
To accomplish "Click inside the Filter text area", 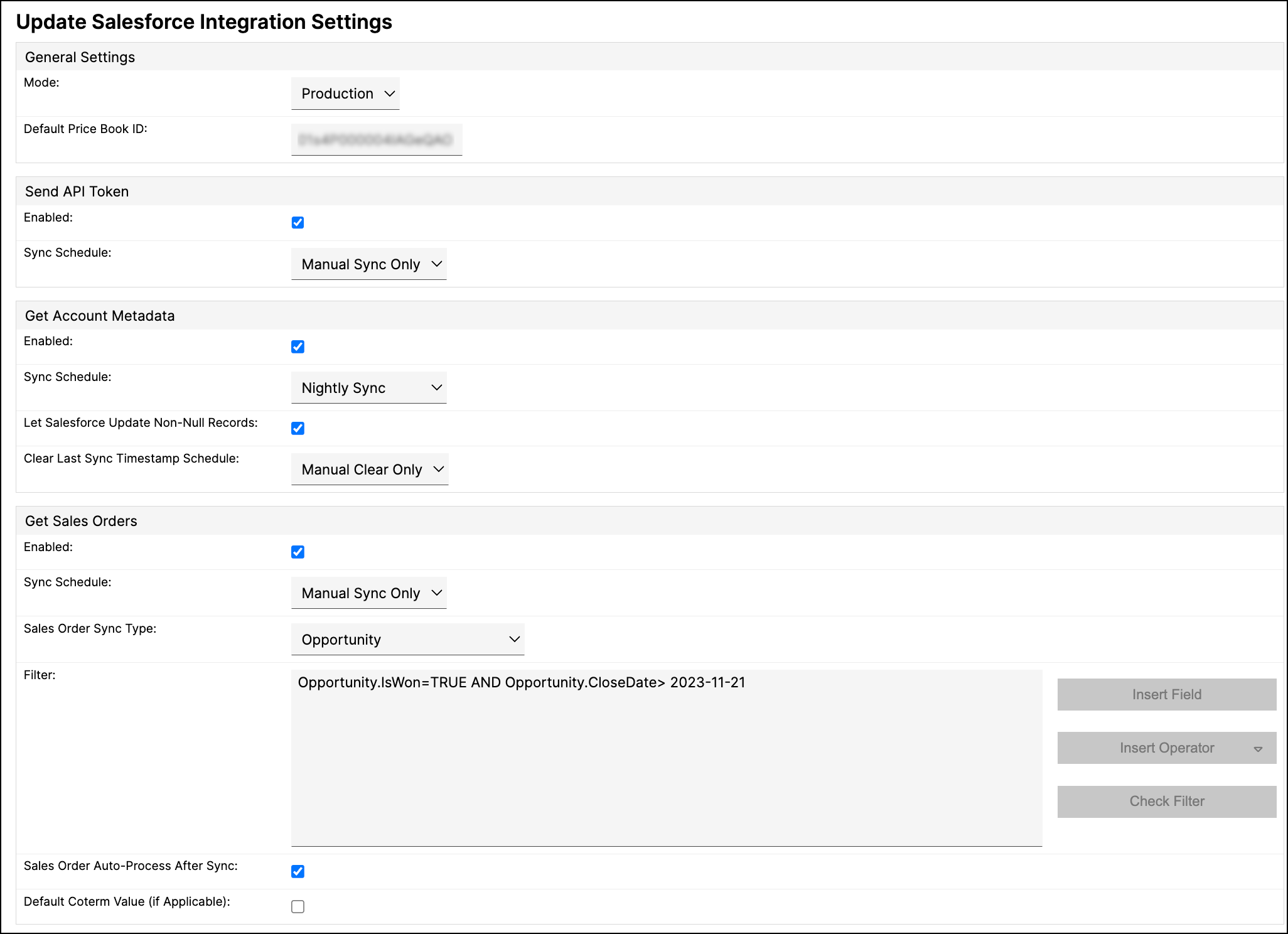I will pos(667,758).
